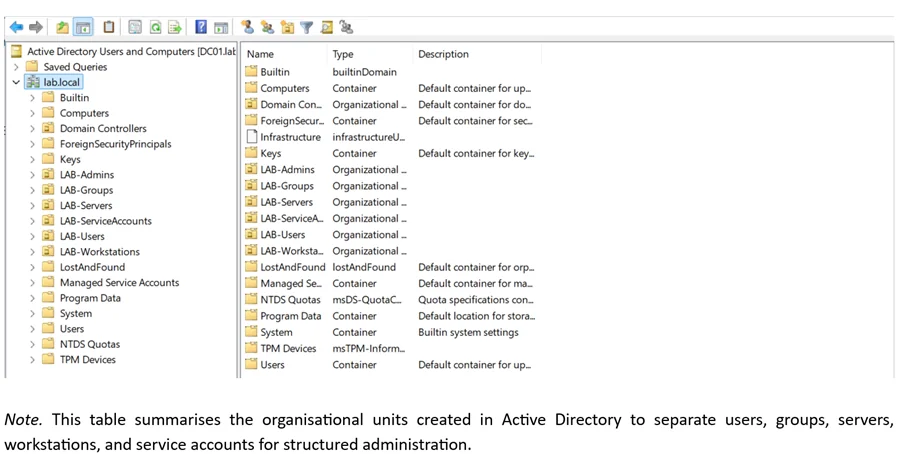Expand Builtin in the tree
Image resolution: width=903 pixels, height=454 pixels.
pyautogui.click(x=32, y=97)
